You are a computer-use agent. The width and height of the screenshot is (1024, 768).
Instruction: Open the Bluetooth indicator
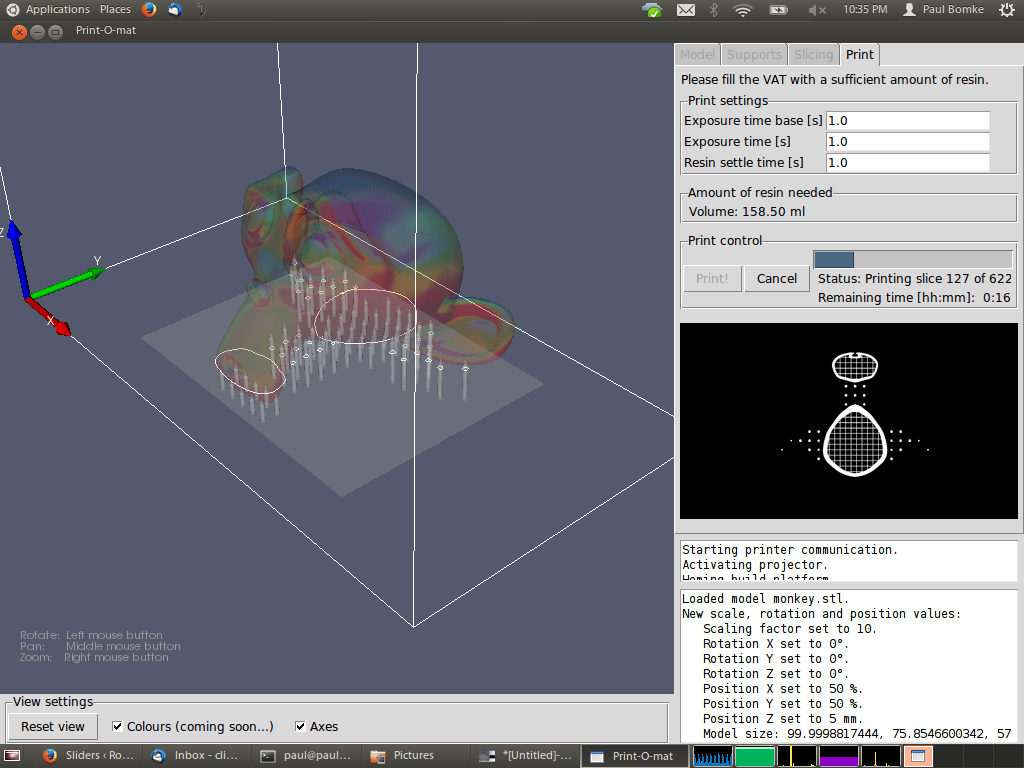click(x=714, y=10)
